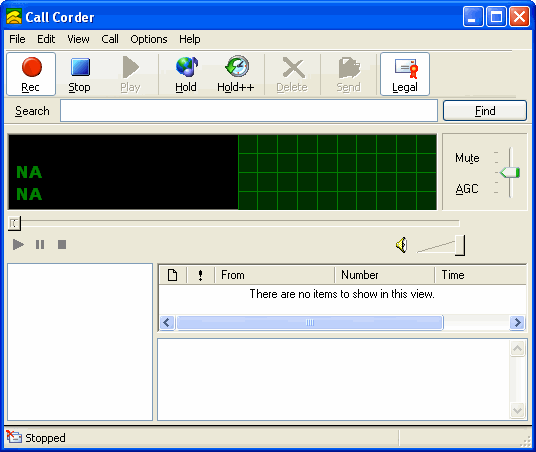This screenshot has height=452, width=536.
Task: Click the Call Corder title bar icon
Action: click(14, 17)
